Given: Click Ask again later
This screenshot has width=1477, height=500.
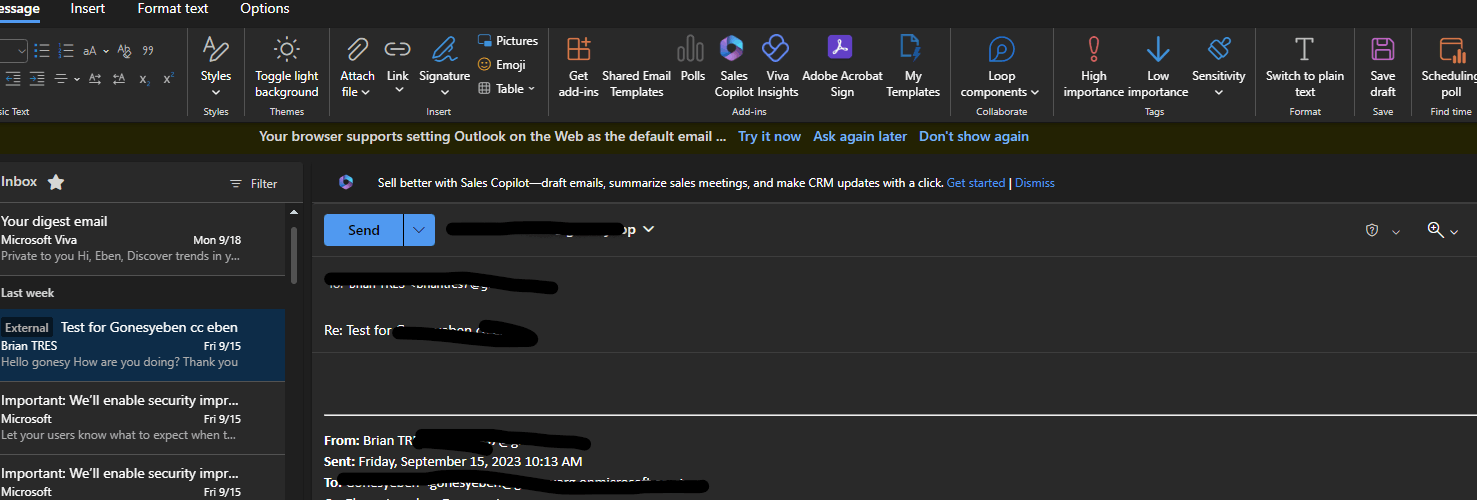Looking at the screenshot, I should [x=860, y=137].
